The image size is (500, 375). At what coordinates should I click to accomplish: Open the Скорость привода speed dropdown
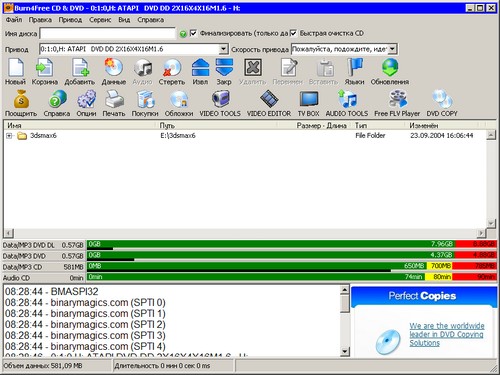coord(393,49)
